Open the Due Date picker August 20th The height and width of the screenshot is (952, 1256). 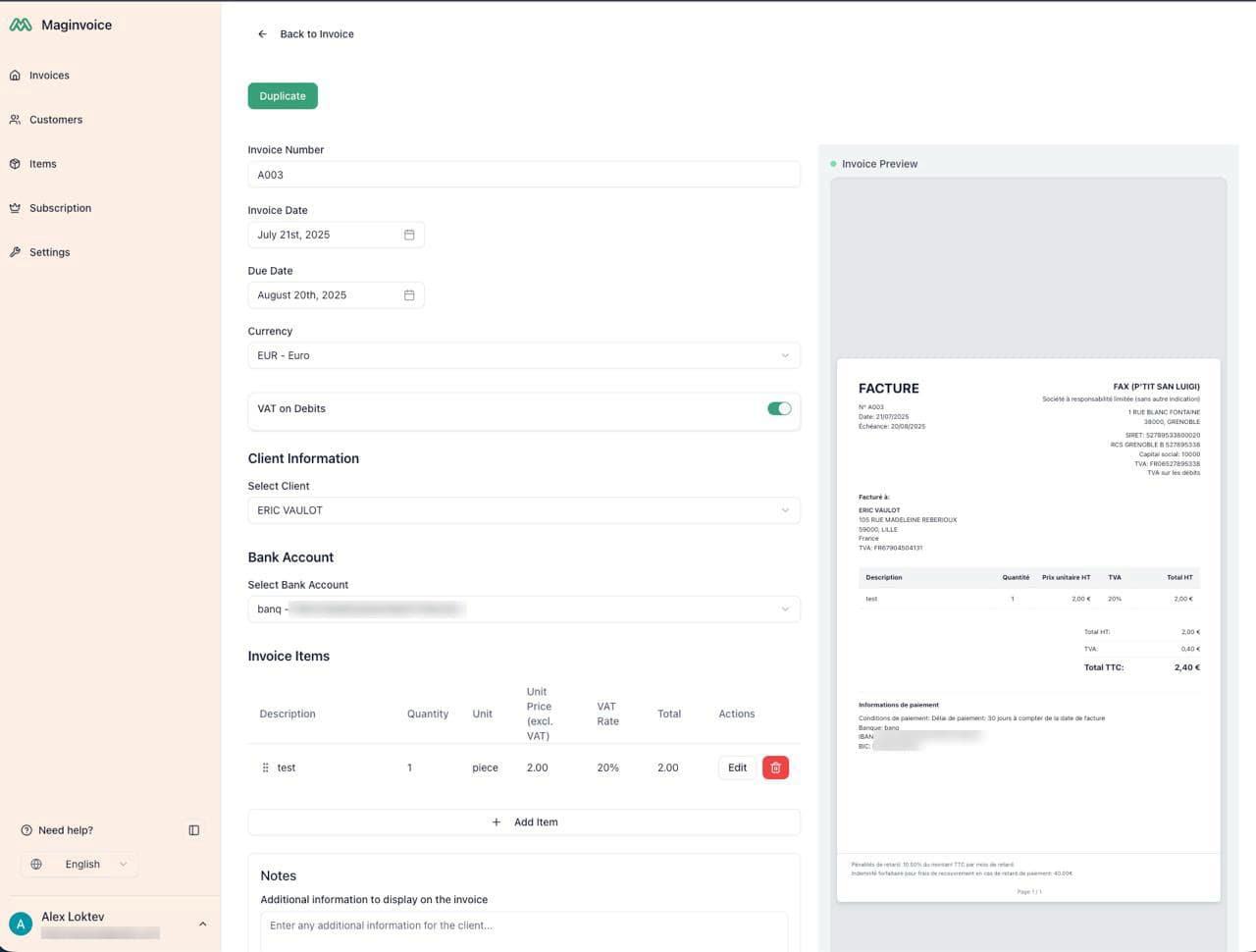point(336,295)
